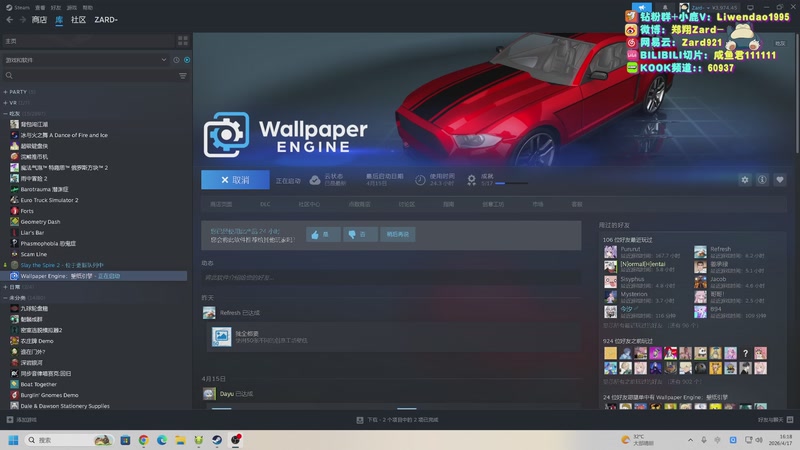Open the downloads status at bottom

coord(397,420)
